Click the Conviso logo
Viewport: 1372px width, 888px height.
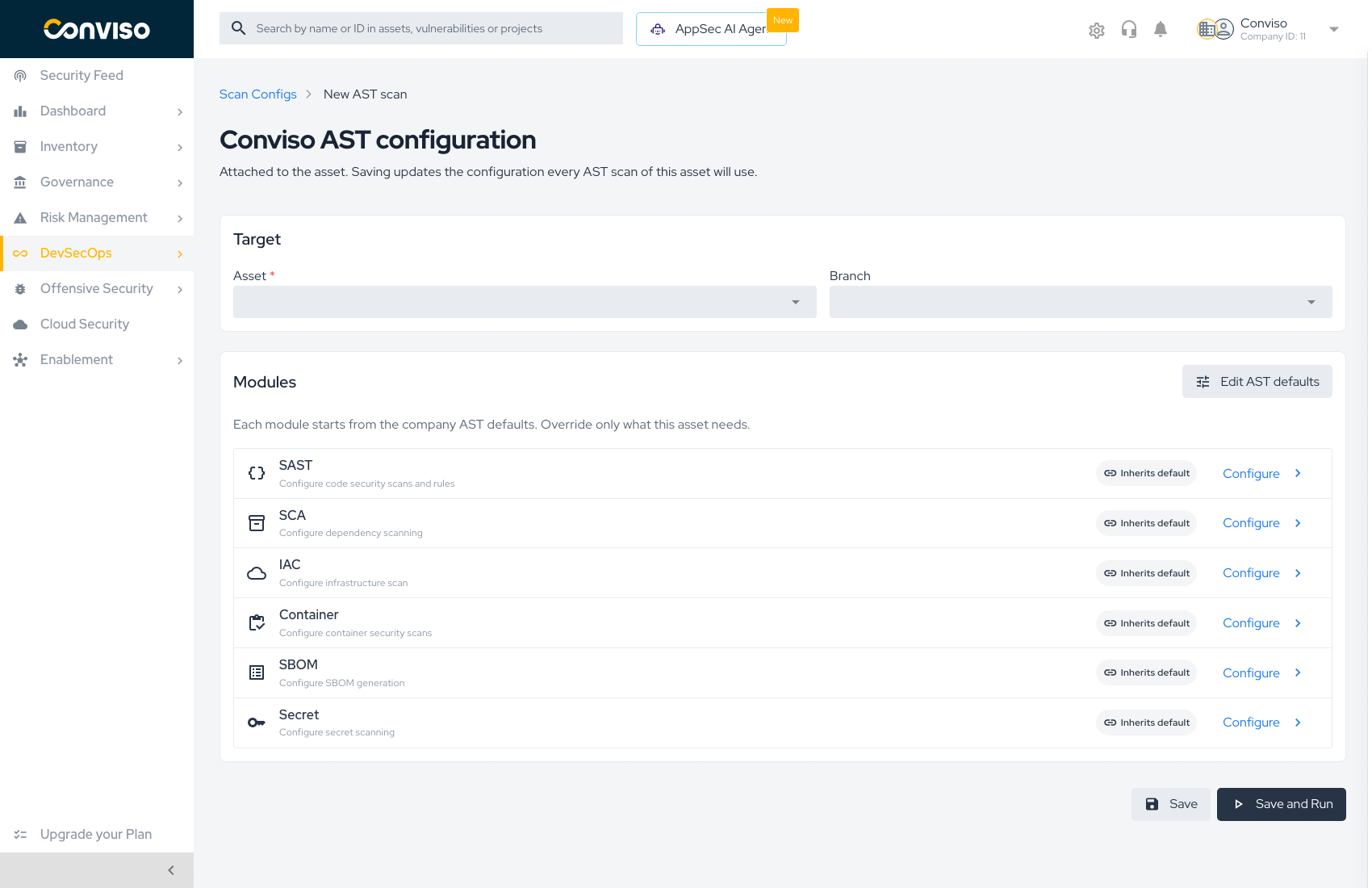coord(97,29)
